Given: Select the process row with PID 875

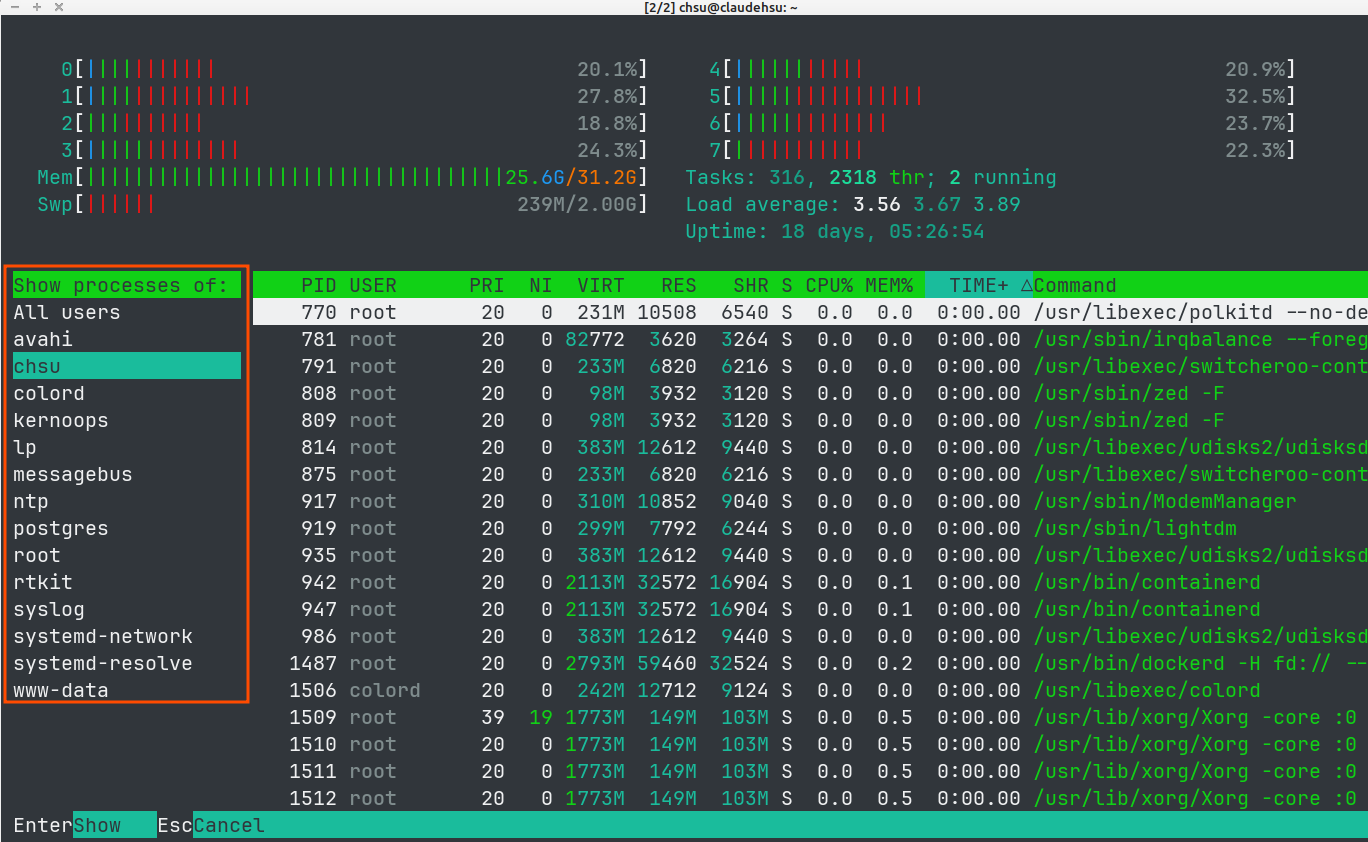Looking at the screenshot, I should [810, 474].
